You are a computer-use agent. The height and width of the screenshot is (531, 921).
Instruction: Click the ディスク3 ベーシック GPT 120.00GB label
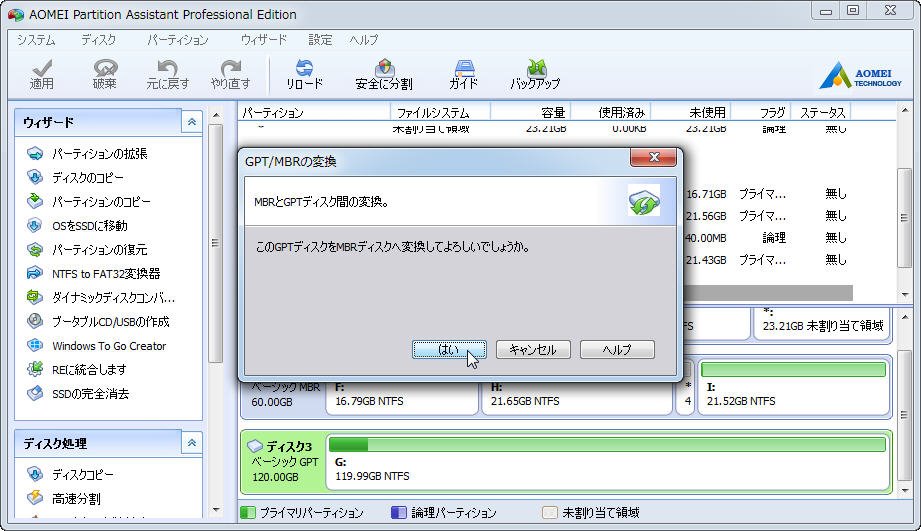click(284, 462)
